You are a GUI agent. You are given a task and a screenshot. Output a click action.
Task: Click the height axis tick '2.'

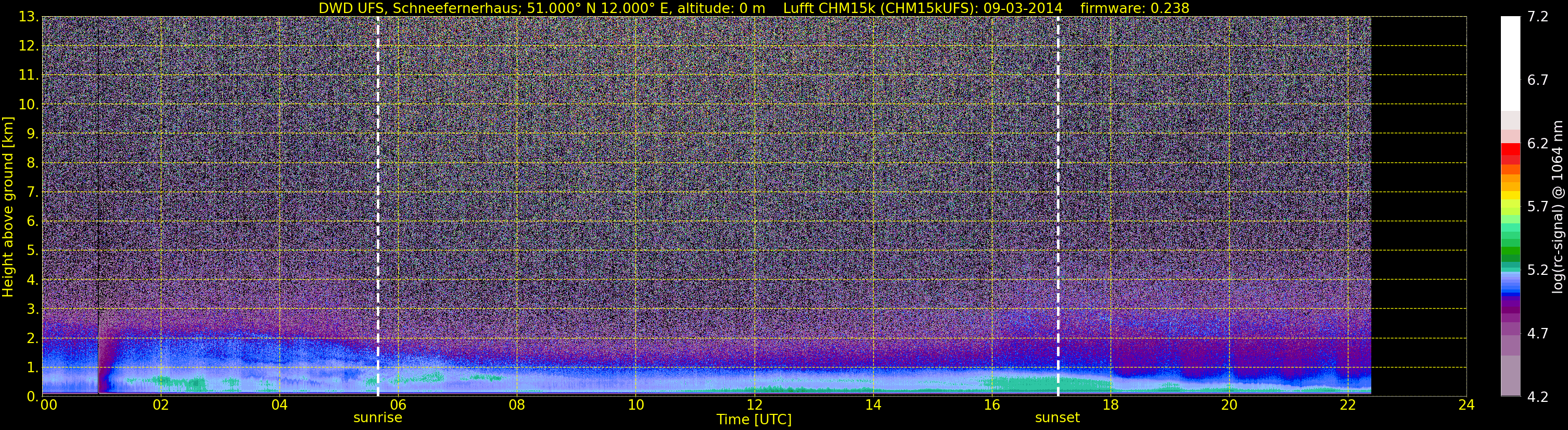32,339
